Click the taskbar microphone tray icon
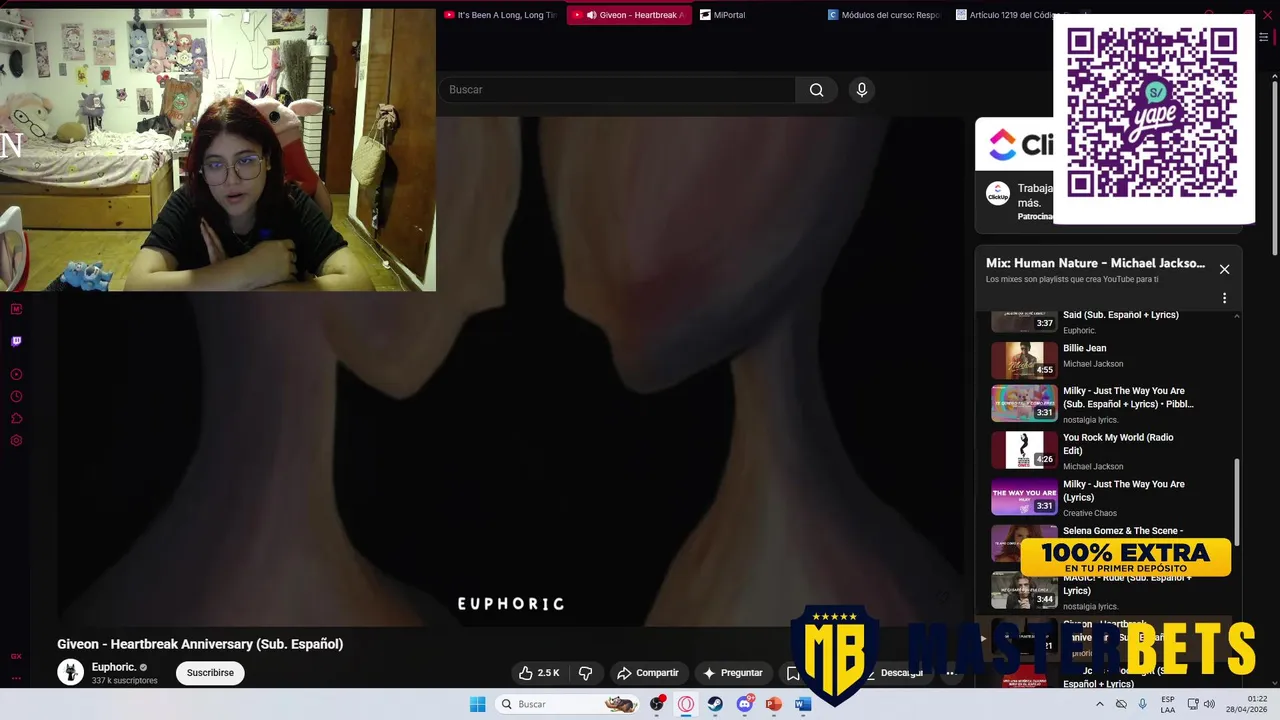The height and width of the screenshot is (720, 1280). coord(1142,704)
